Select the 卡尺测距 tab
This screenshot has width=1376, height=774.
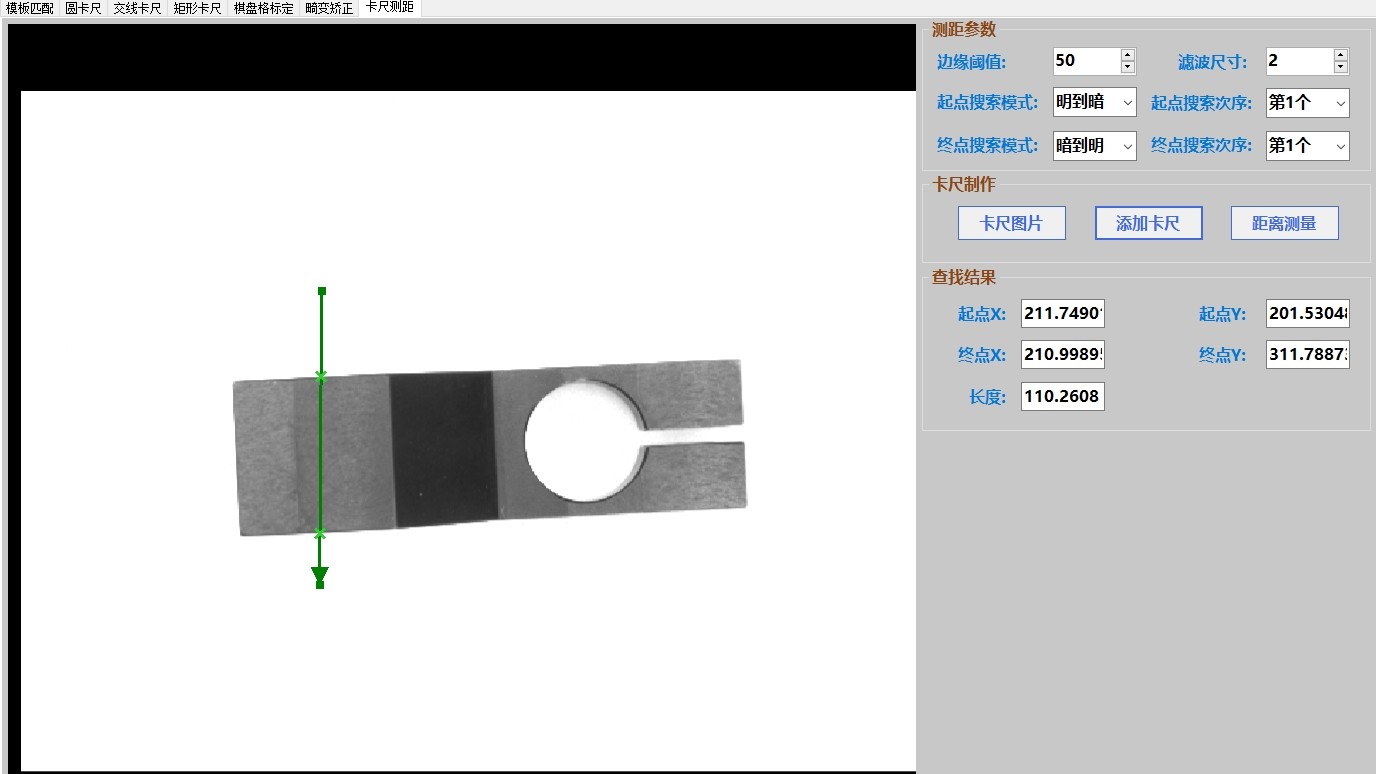[390, 8]
